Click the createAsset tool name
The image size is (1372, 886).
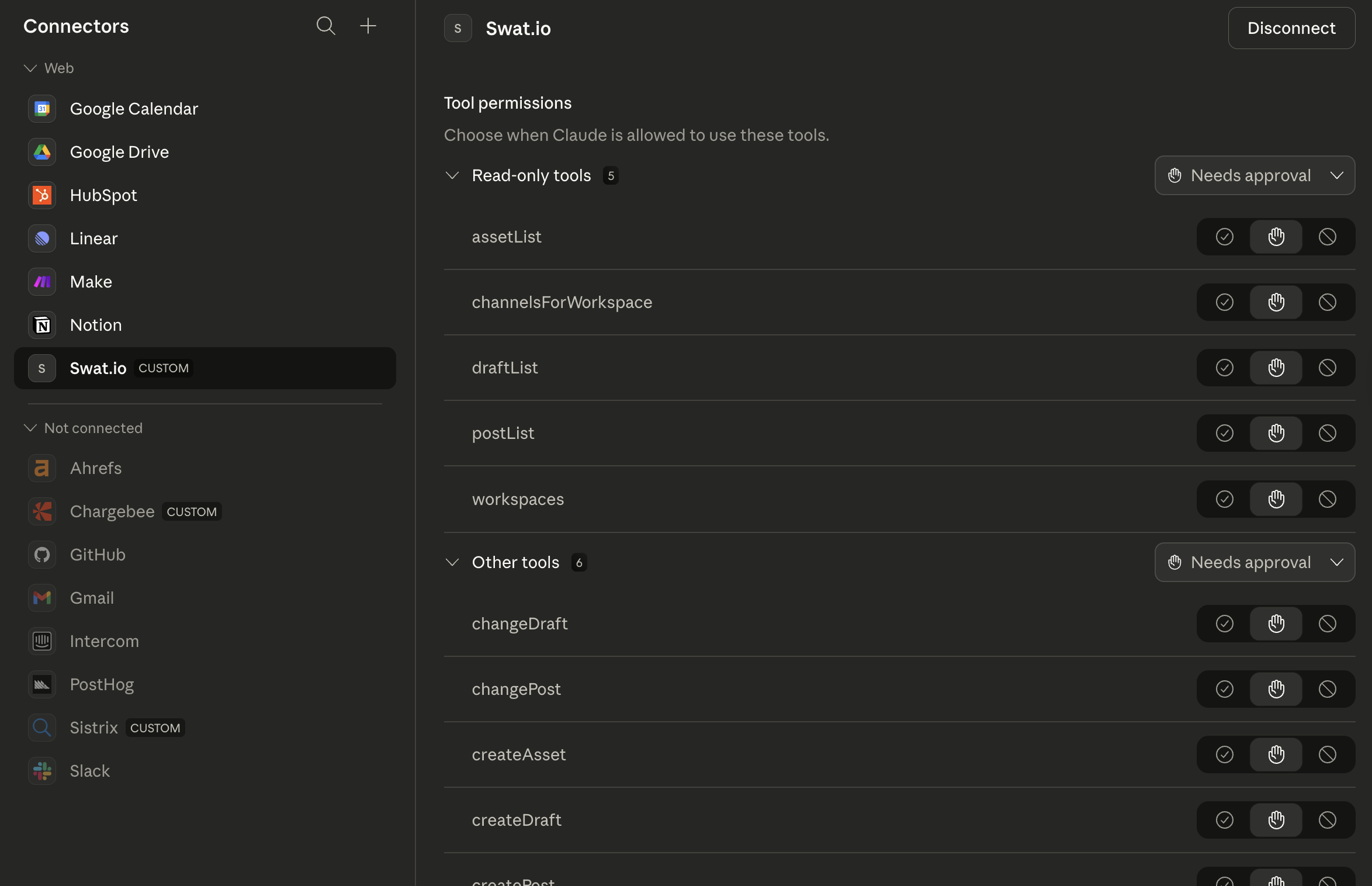coord(519,755)
